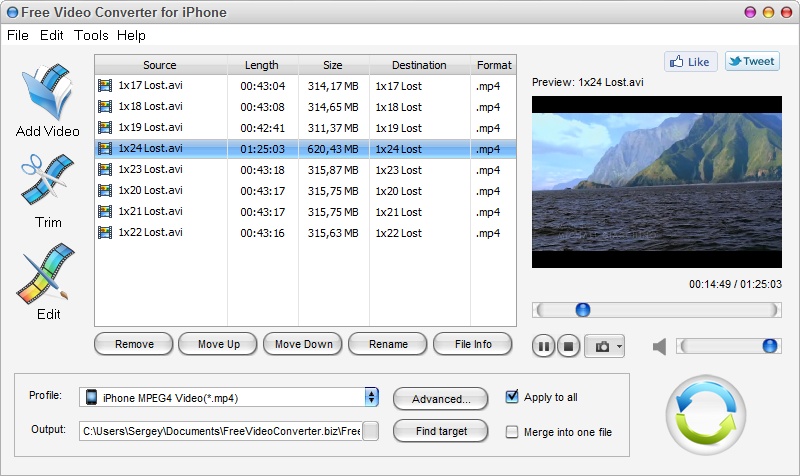Open the snapshot button dropdown arrow
This screenshot has width=800, height=476.
pos(619,347)
